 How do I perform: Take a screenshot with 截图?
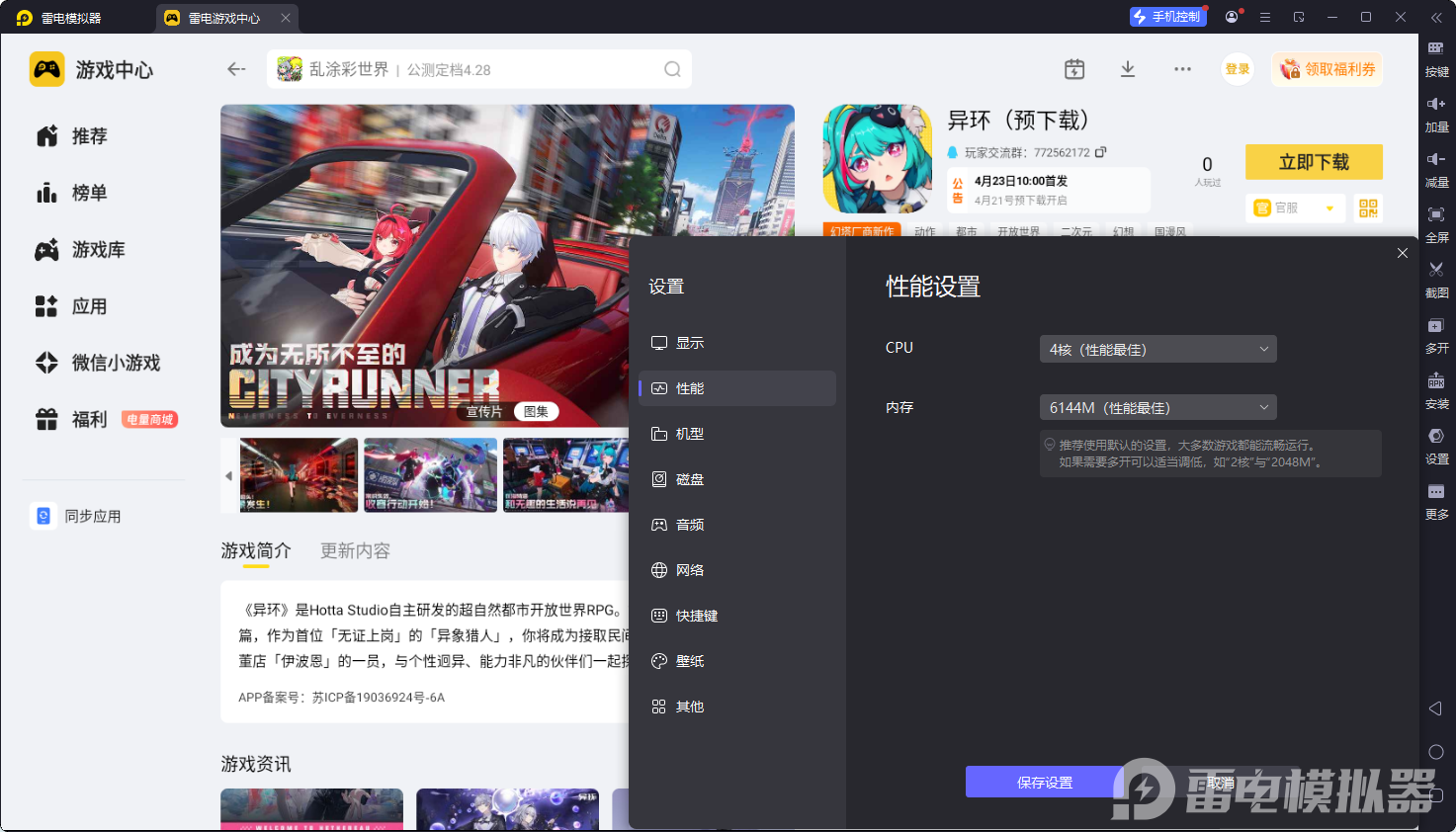point(1436,281)
